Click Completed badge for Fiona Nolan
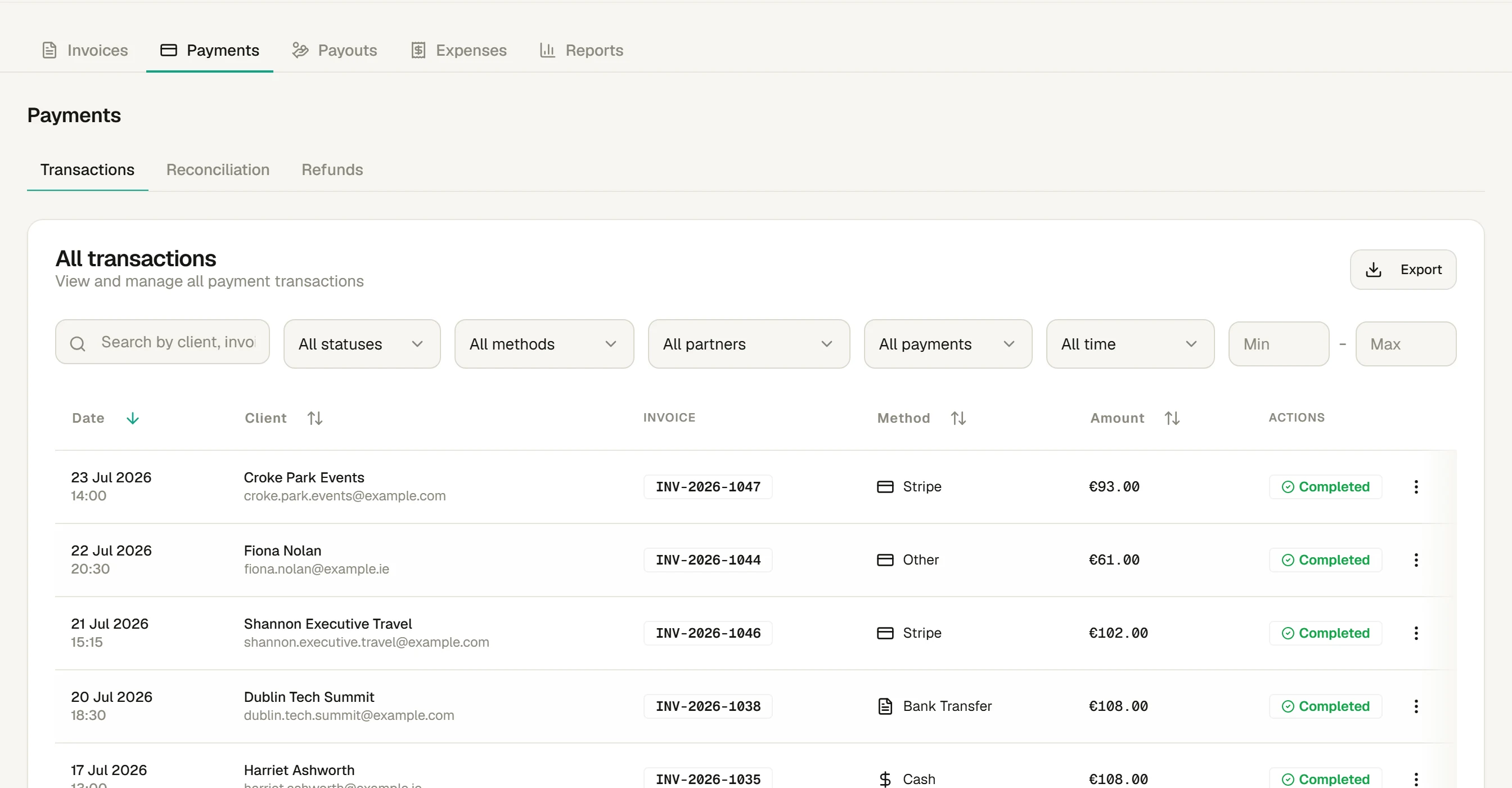The width and height of the screenshot is (1512, 788). point(1325,560)
